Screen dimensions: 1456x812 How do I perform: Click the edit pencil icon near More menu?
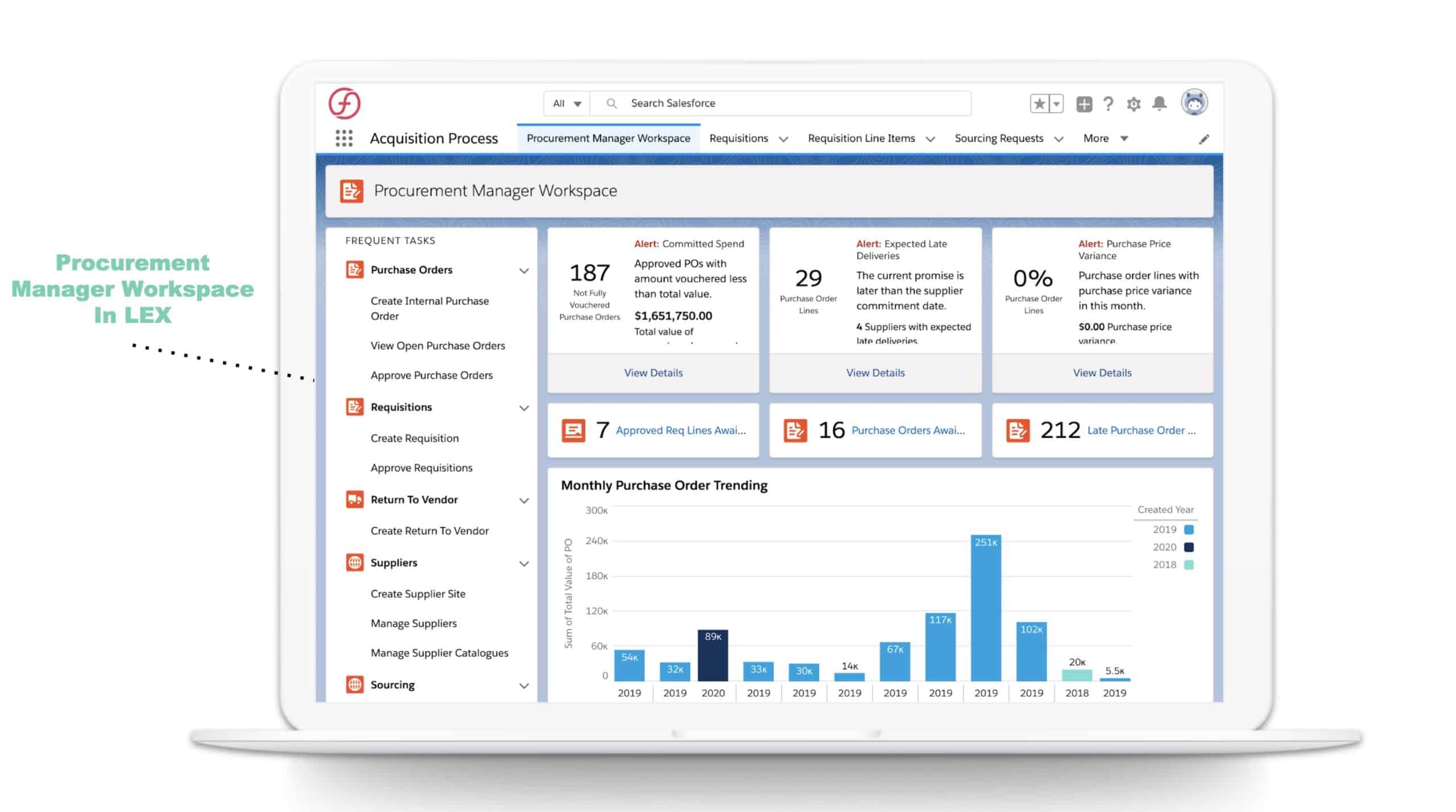point(1204,138)
